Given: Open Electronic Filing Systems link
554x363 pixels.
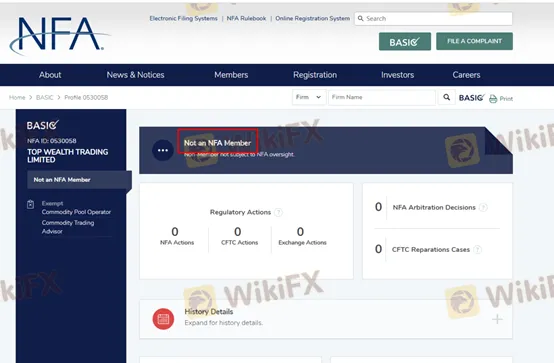Looking at the screenshot, I should [x=183, y=18].
